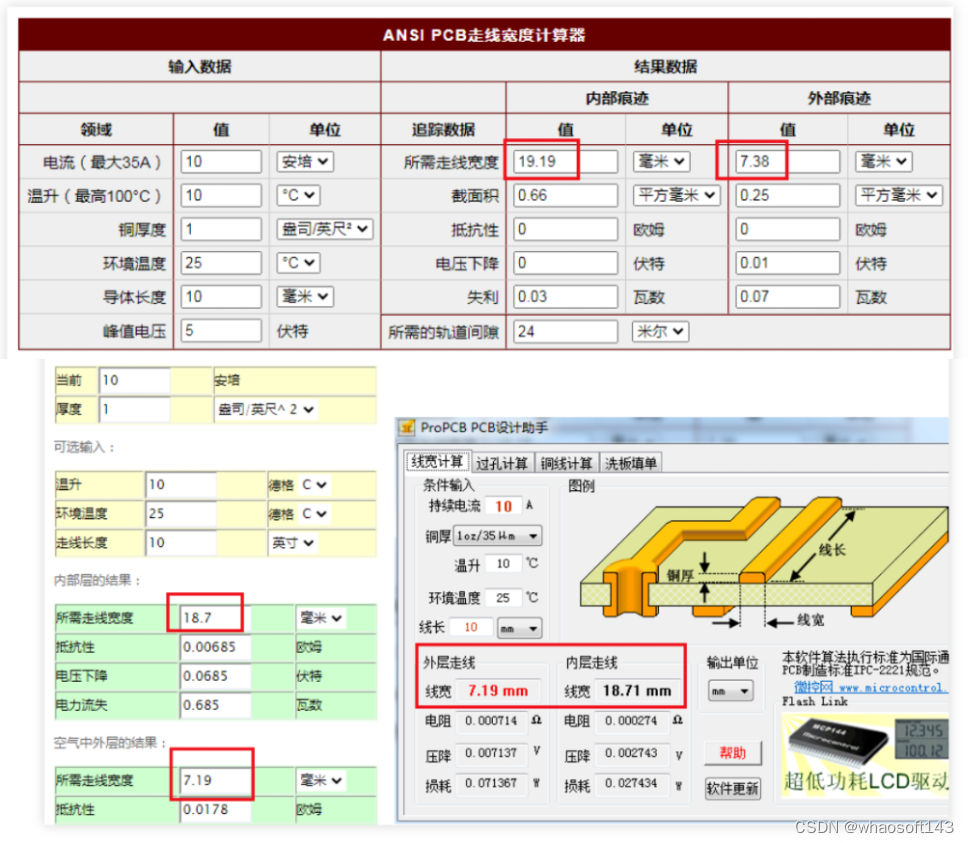The width and height of the screenshot is (969, 843).
Task: Click the 电流 value input field
Action: click(x=220, y=161)
